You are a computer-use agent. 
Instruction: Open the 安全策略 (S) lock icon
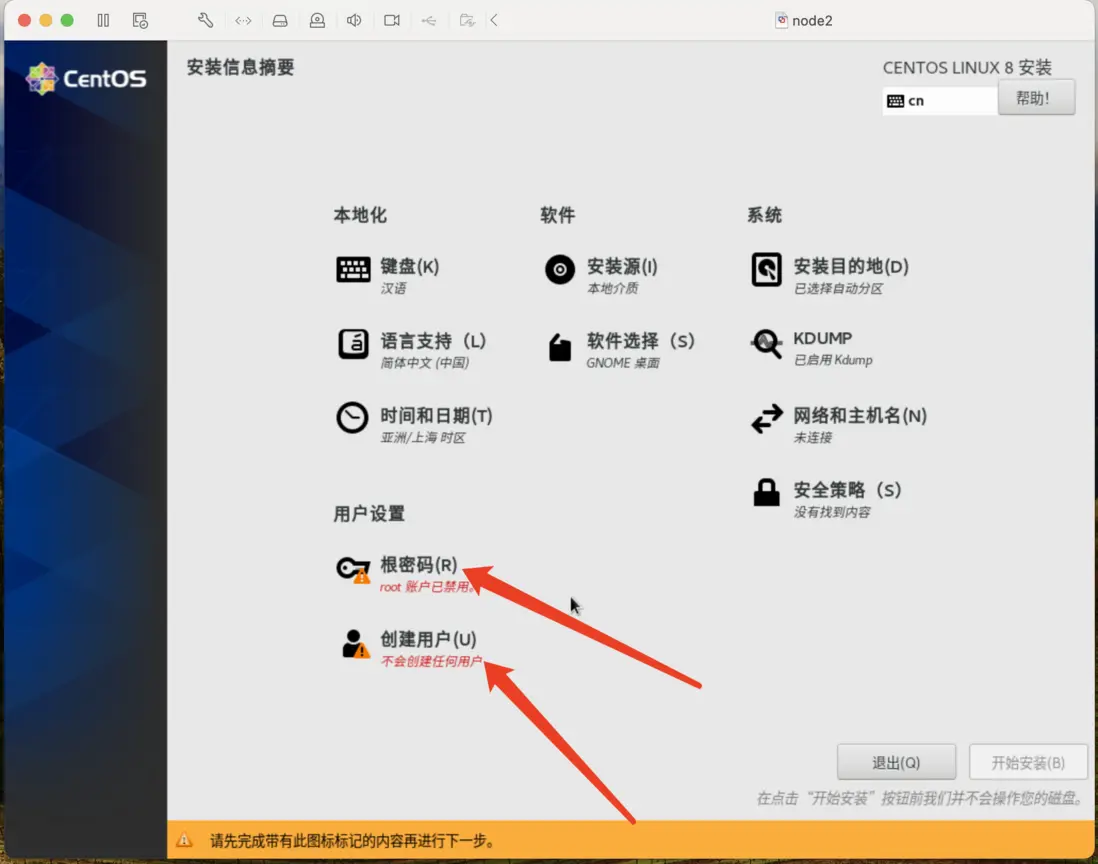point(766,492)
